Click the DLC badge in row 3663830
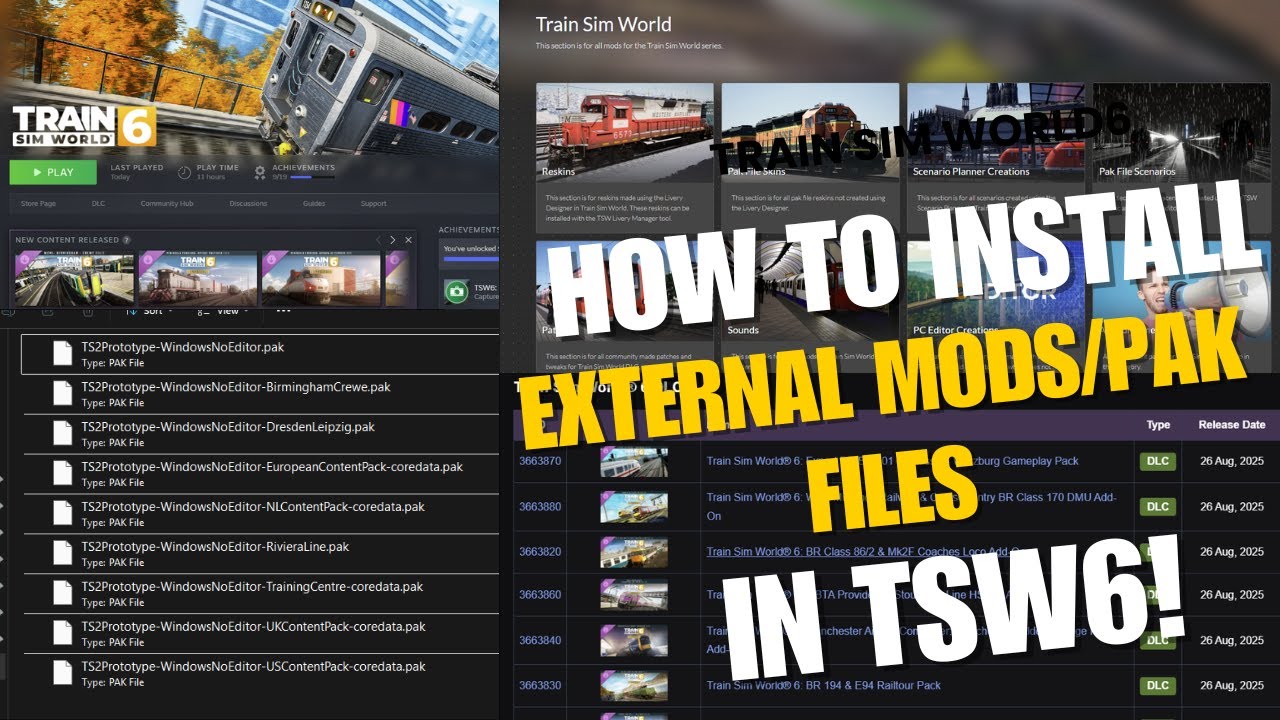The image size is (1280, 720). click(x=1157, y=685)
